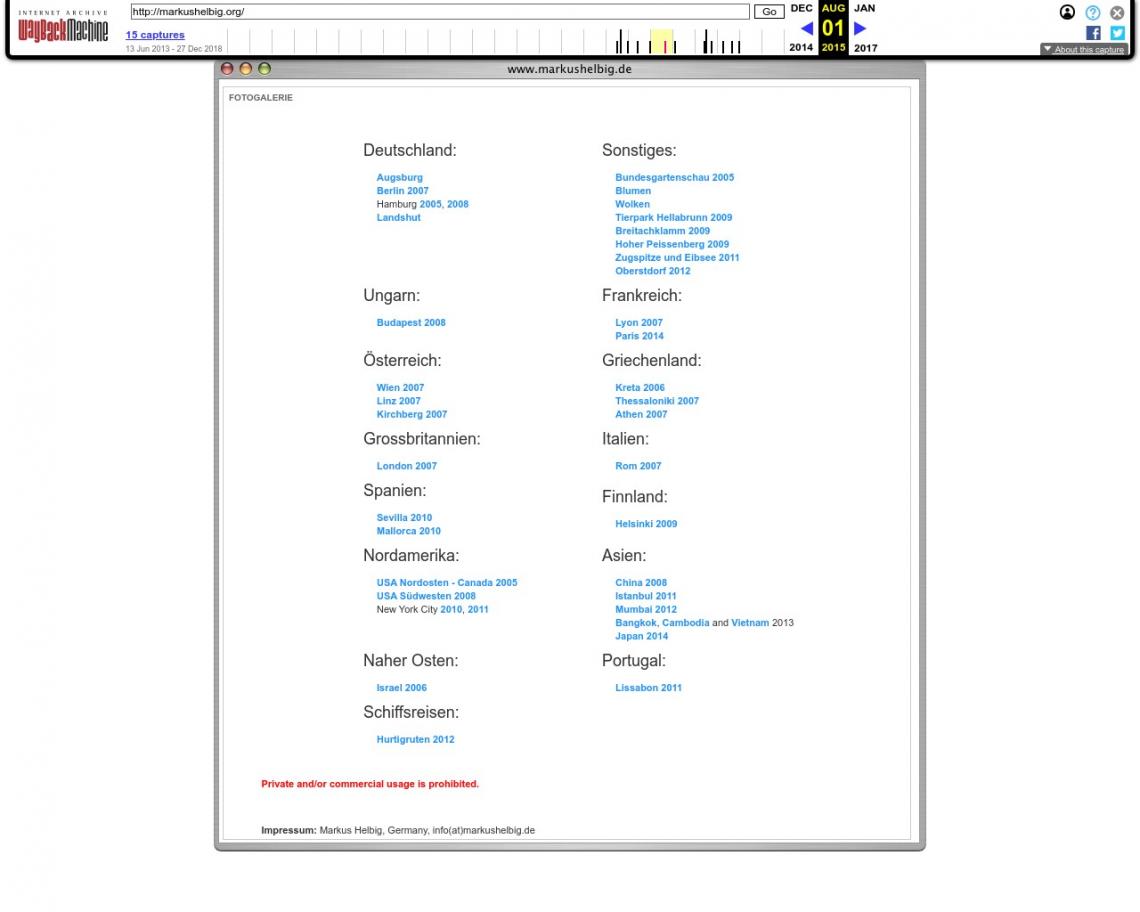
Task: Open the Wayback help icon
Action: [1092, 12]
